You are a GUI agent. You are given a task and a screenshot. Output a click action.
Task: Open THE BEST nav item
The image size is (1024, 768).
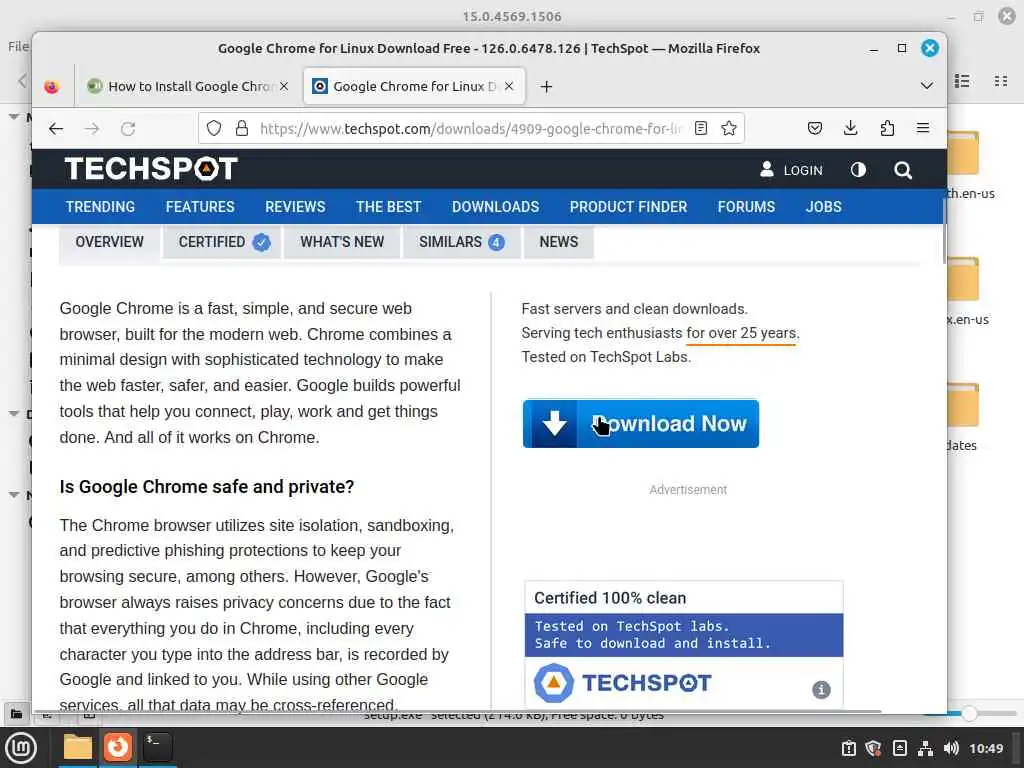tap(389, 206)
